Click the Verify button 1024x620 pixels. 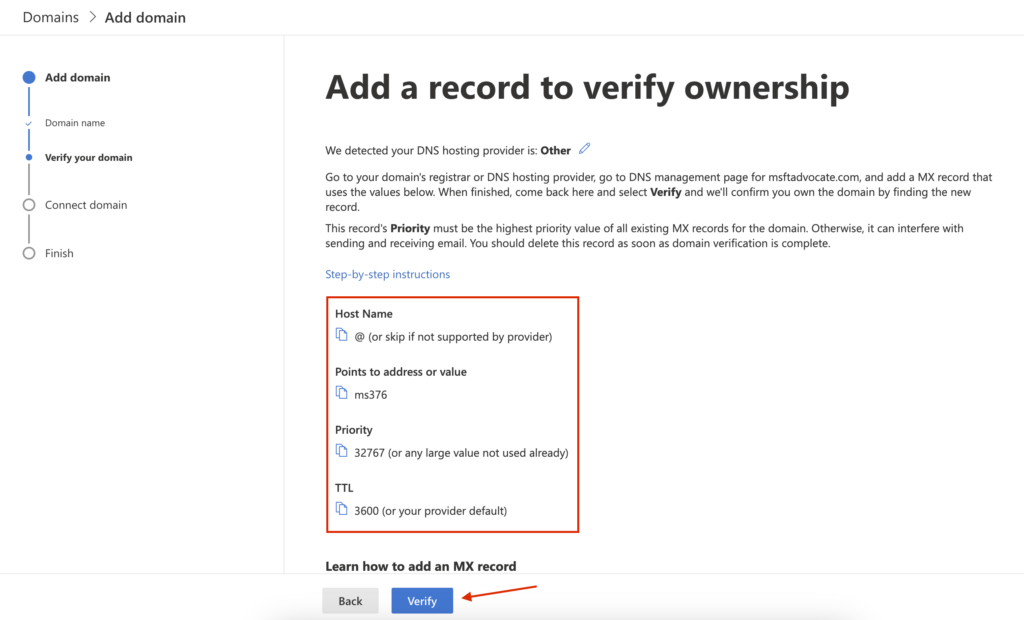coord(422,601)
